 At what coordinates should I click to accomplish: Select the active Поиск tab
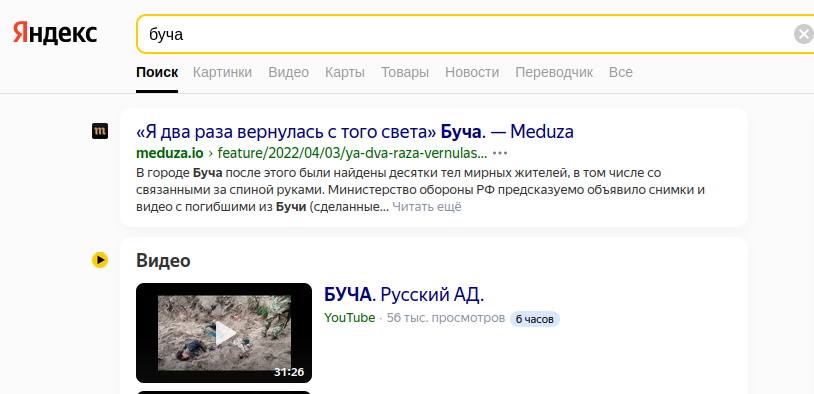pyautogui.click(x=157, y=72)
